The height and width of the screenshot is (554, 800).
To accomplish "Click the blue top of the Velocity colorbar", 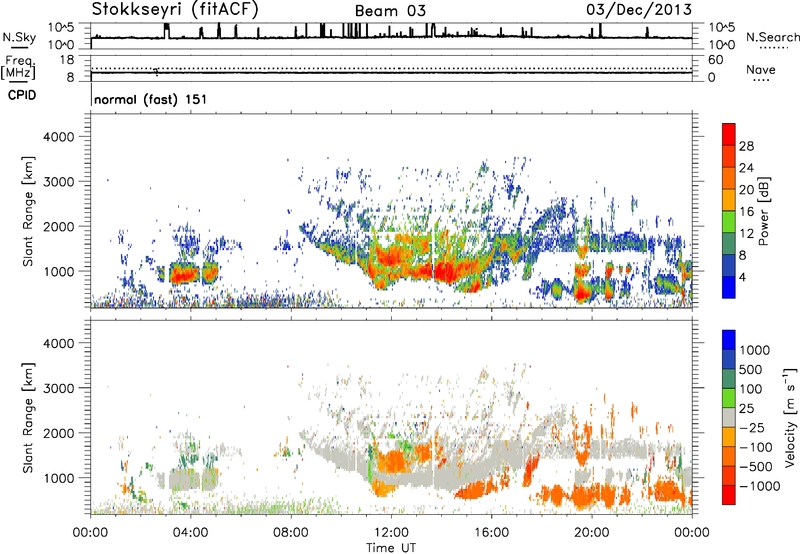I will (x=729, y=340).
